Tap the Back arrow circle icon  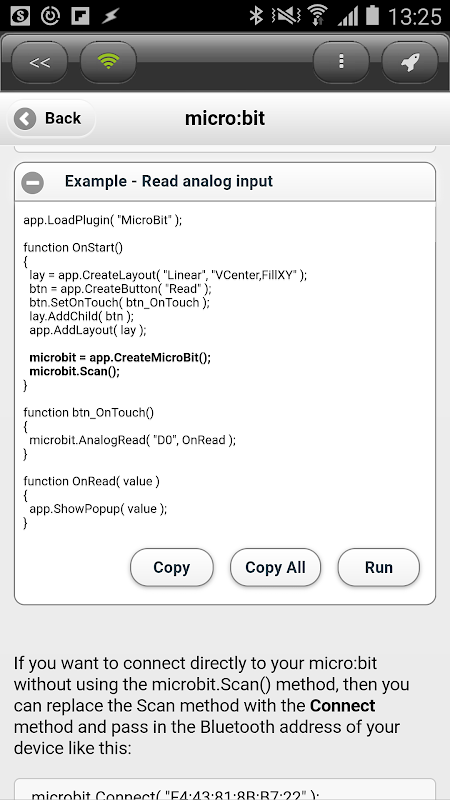pos(25,119)
